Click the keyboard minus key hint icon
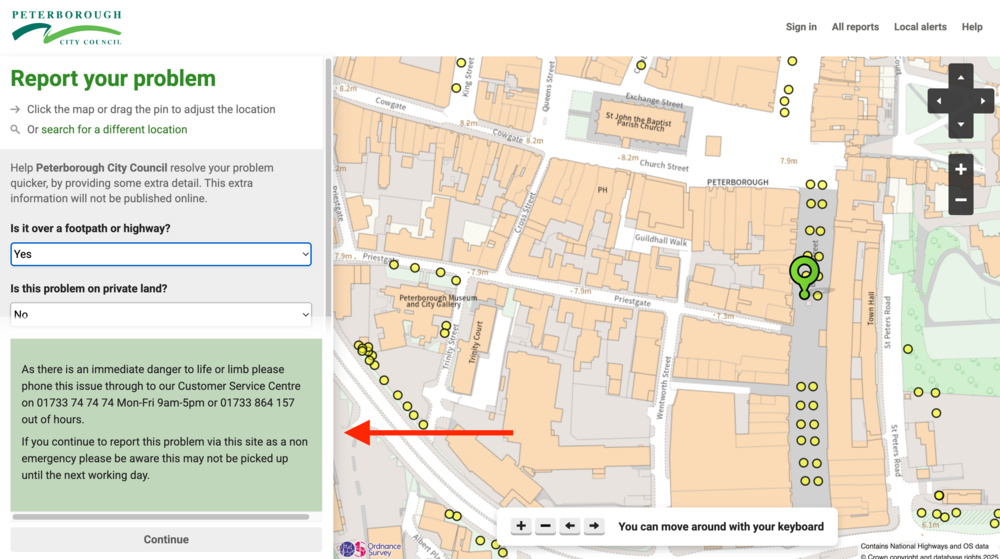 [x=545, y=526]
